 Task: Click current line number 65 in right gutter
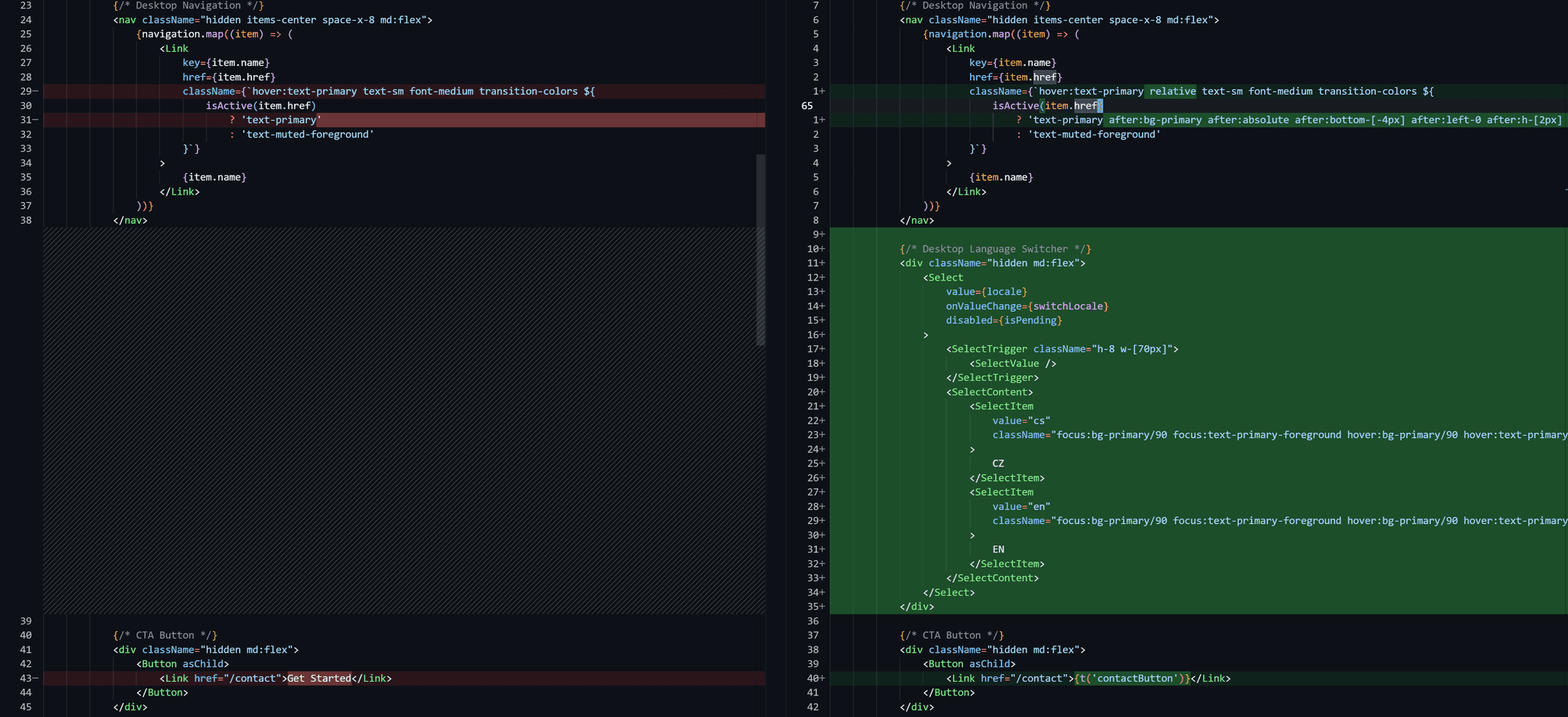coord(807,106)
